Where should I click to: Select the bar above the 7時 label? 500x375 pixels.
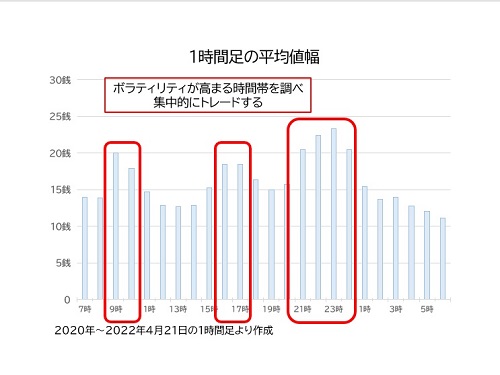click(85, 248)
